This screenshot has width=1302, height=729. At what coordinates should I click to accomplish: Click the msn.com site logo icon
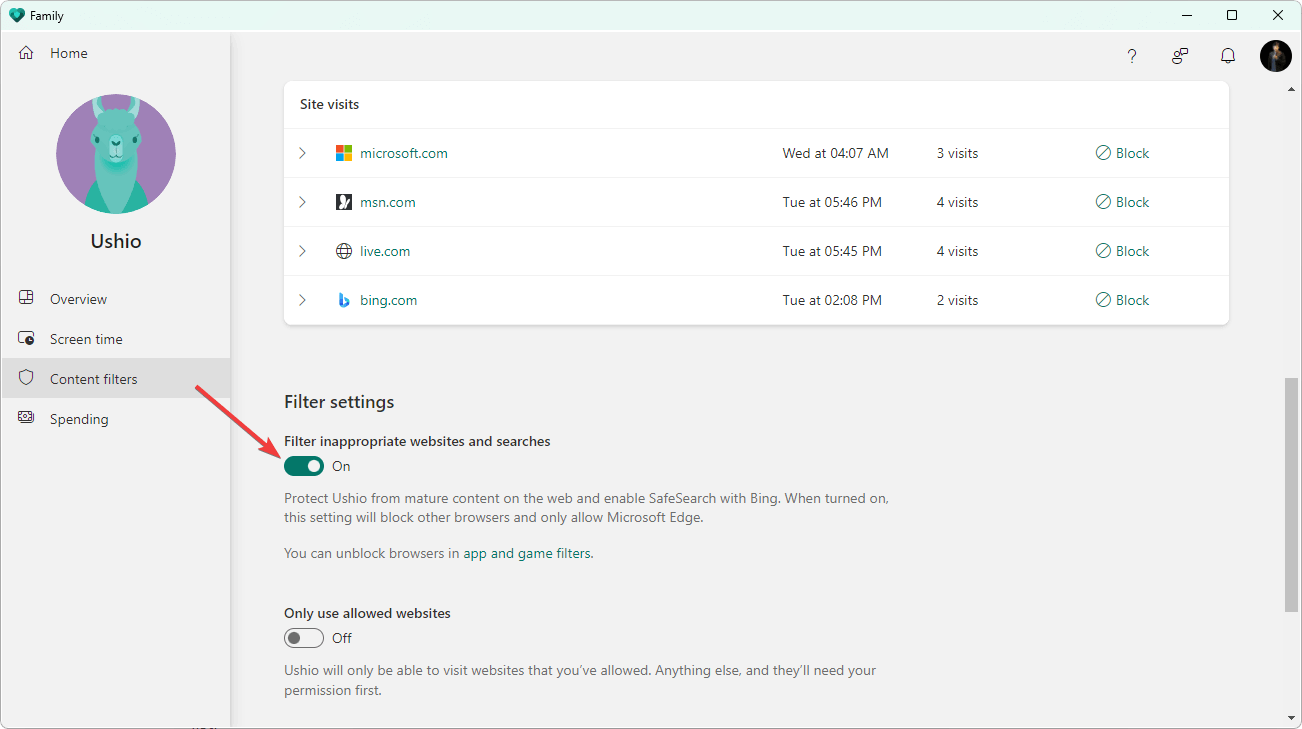(x=344, y=202)
